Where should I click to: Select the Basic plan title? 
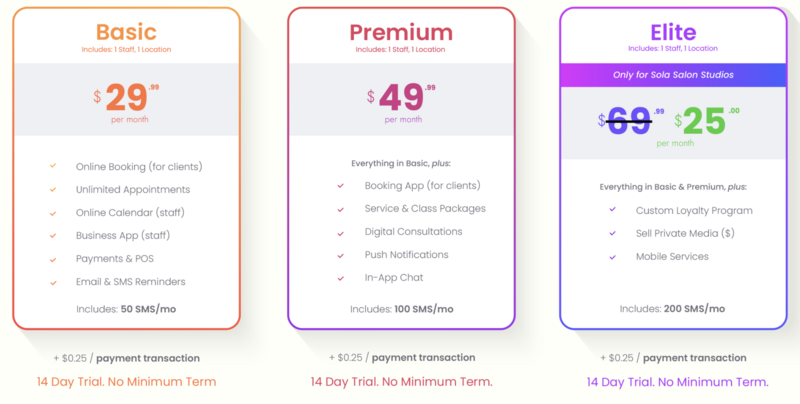tap(126, 32)
